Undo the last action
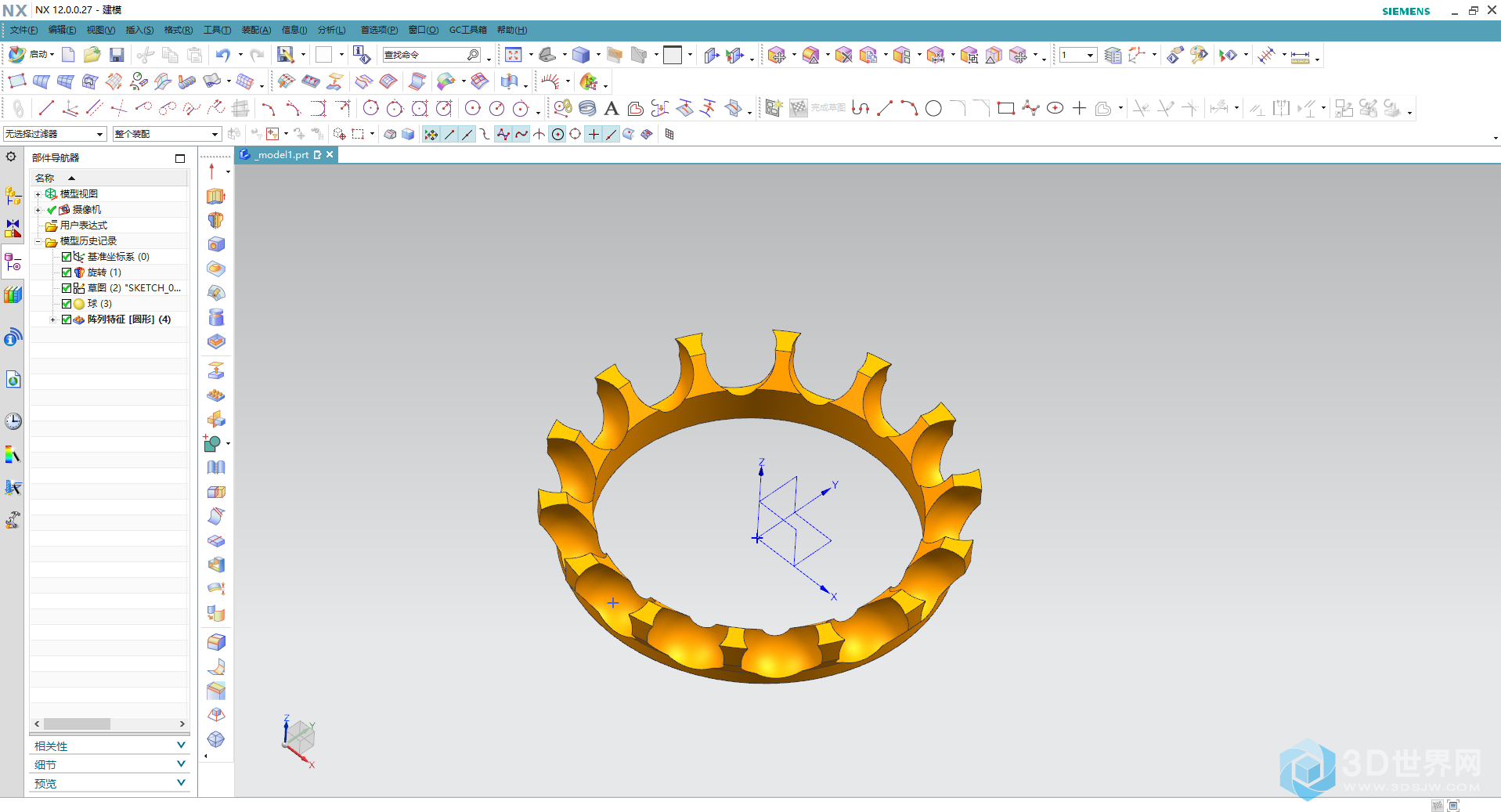The image size is (1501, 812). point(223,55)
